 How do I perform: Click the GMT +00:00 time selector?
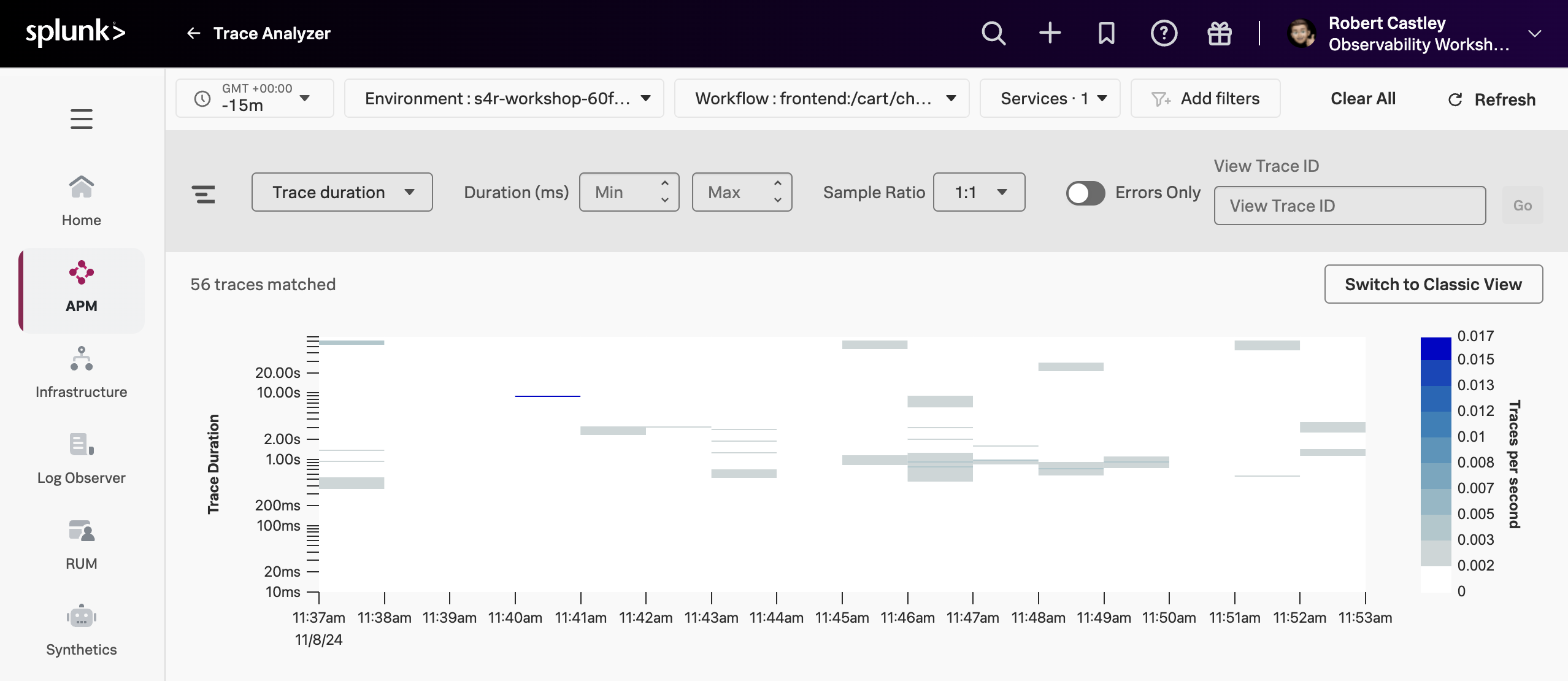tap(254, 97)
